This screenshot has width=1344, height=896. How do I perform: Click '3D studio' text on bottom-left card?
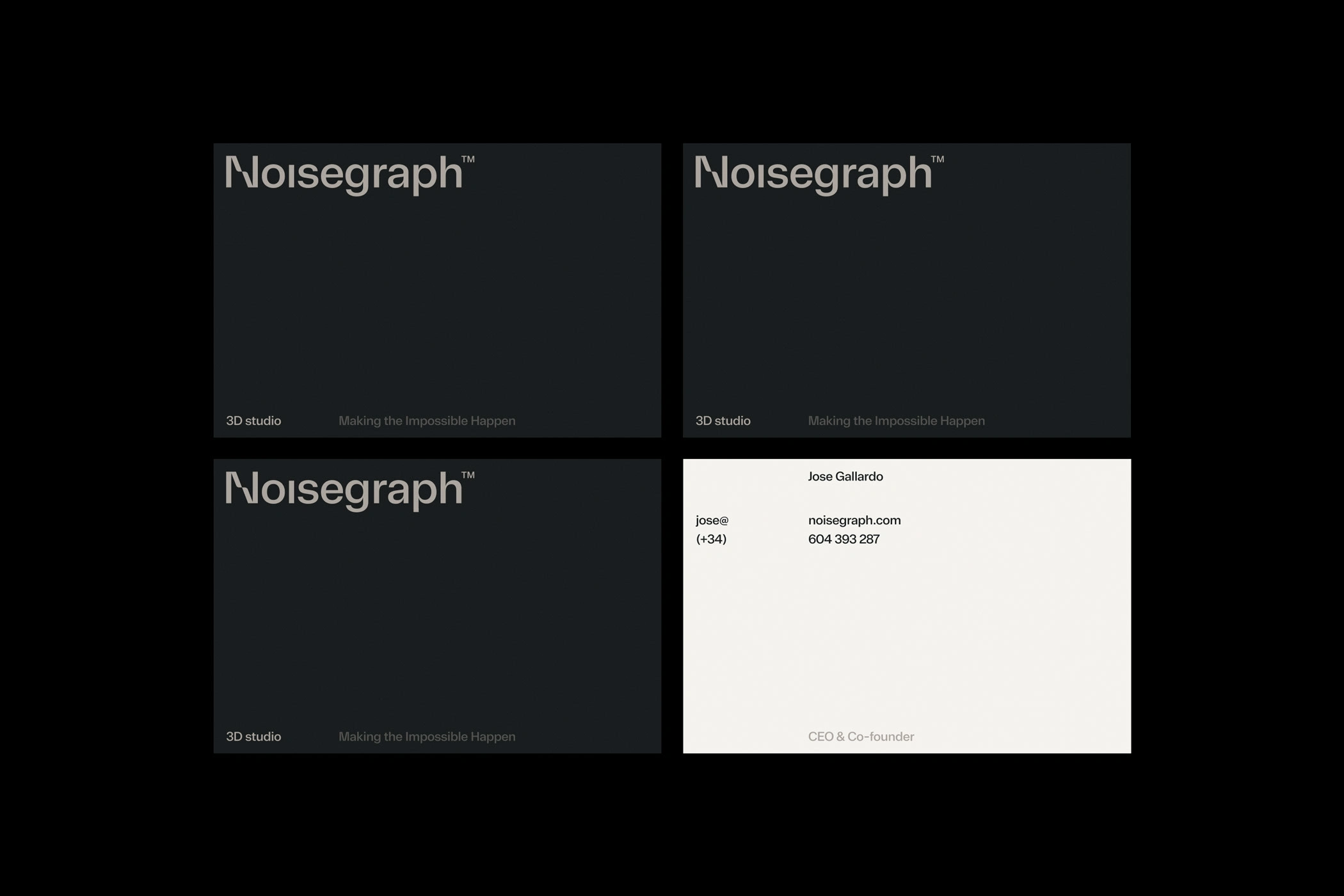(253, 737)
